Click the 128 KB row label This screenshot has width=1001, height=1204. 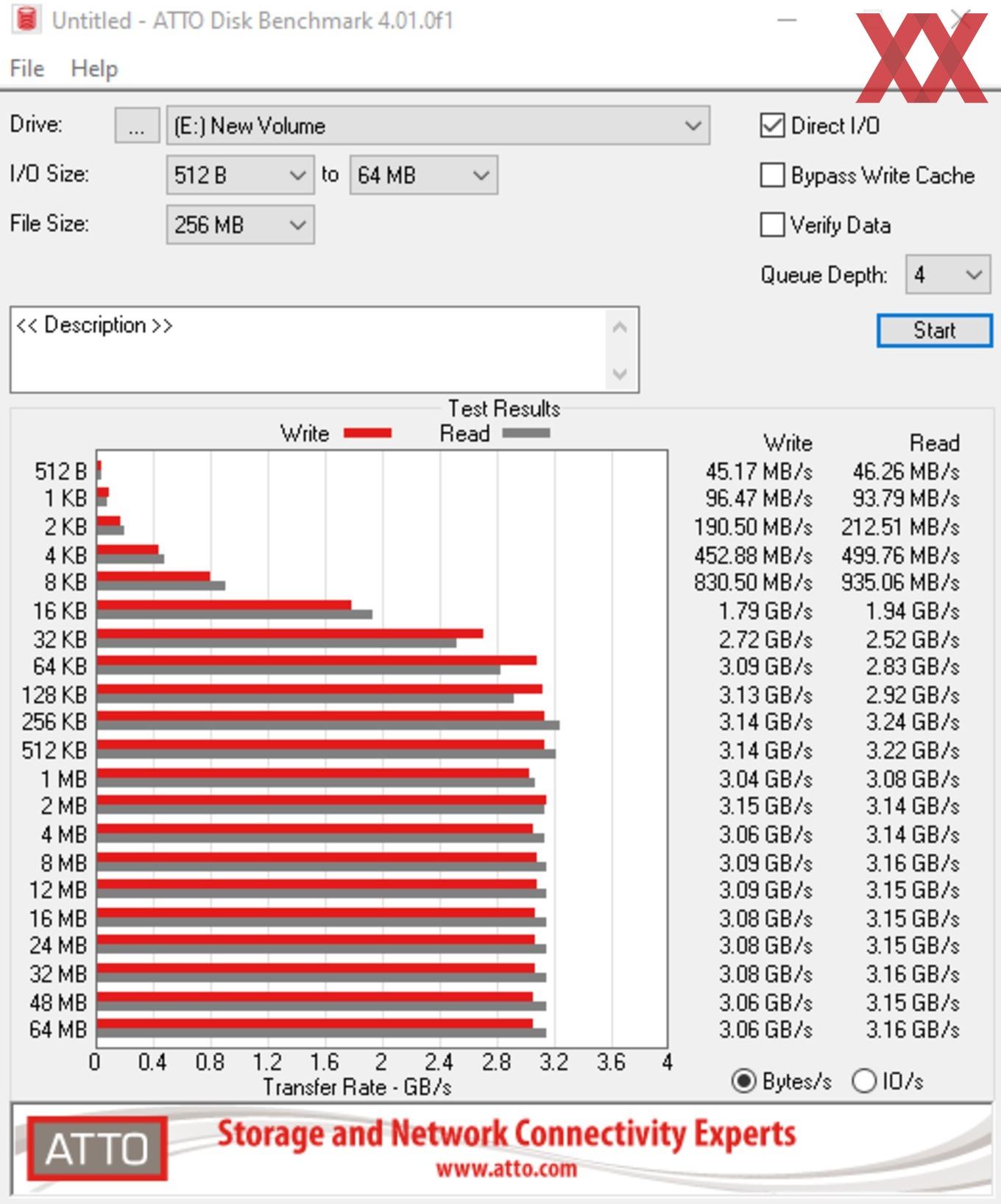[54, 695]
